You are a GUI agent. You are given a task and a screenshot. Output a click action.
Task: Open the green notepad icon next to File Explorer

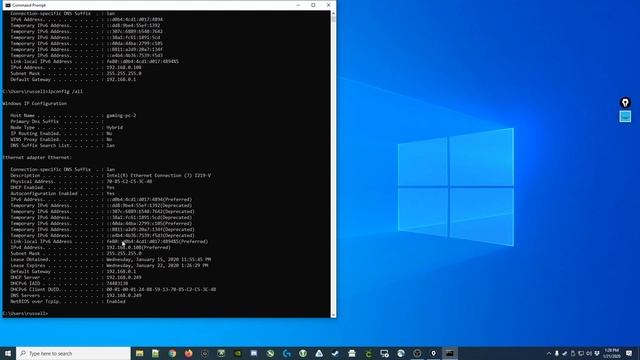tap(156, 353)
